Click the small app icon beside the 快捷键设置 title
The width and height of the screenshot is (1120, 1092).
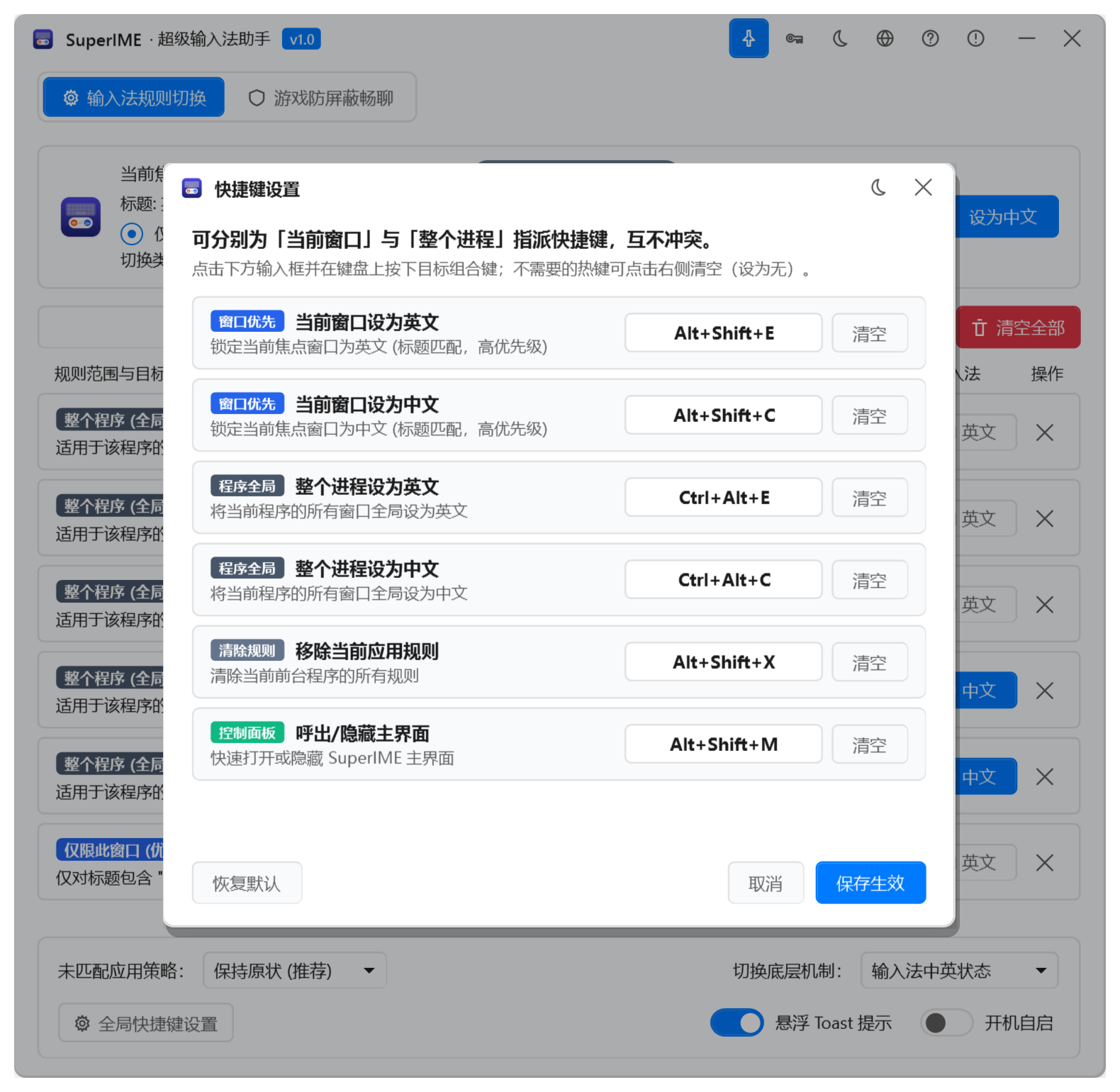(192, 188)
